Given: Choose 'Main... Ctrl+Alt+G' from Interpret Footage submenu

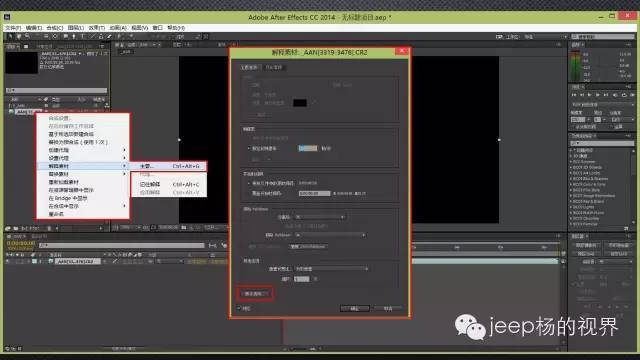Looking at the screenshot, I should 169,166.
